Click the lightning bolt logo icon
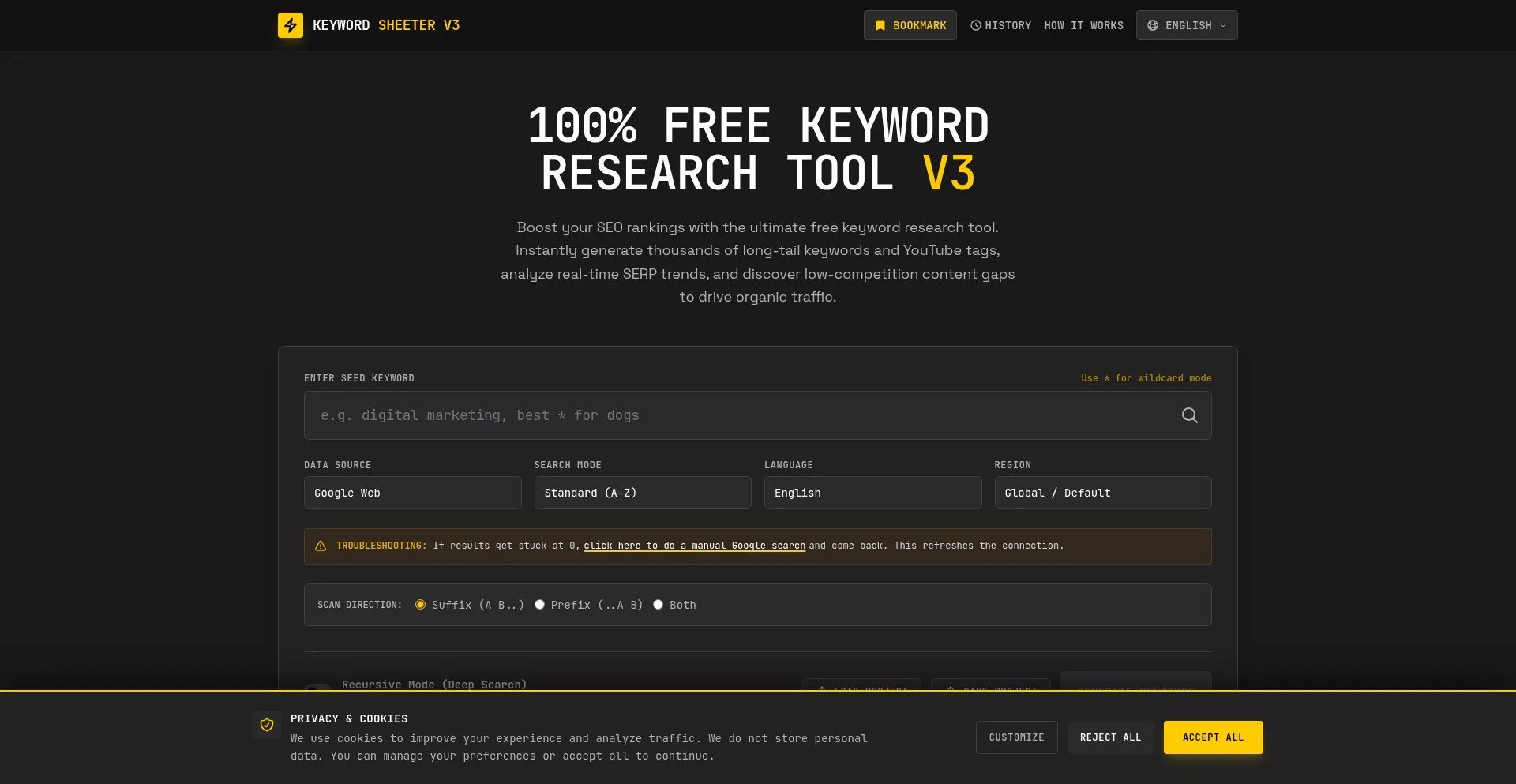This screenshot has height=784, width=1516. (291, 25)
